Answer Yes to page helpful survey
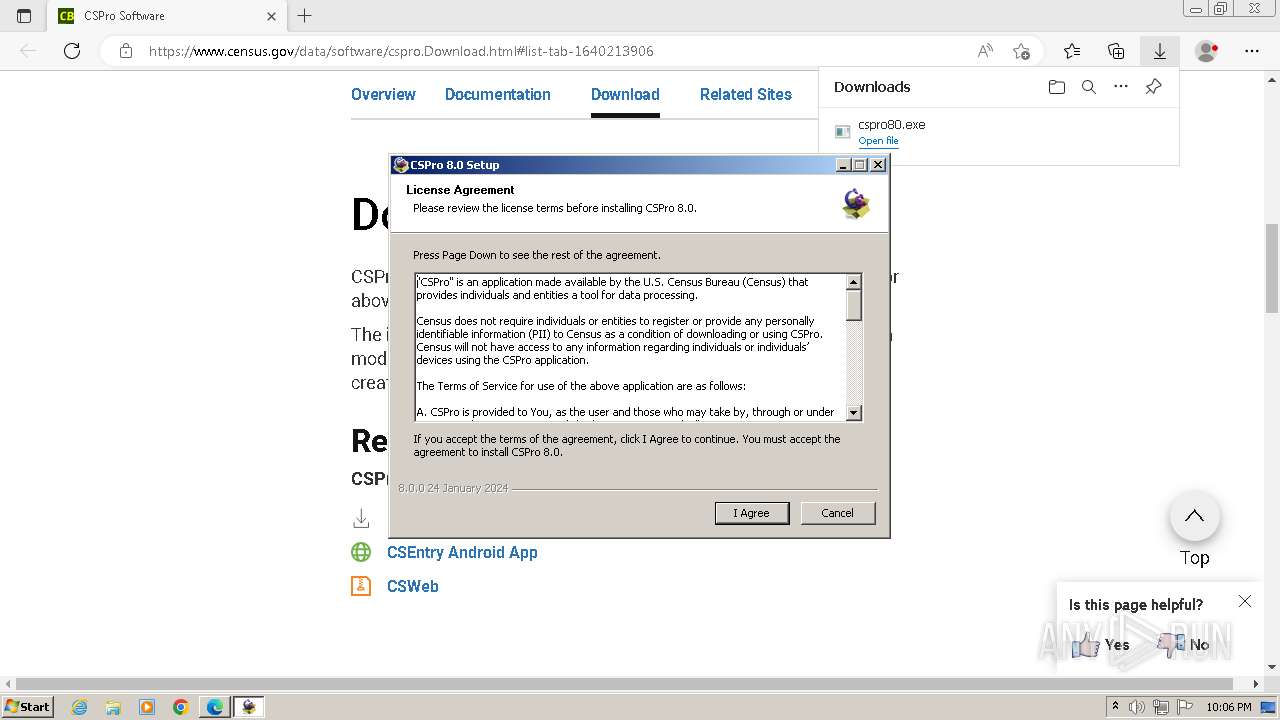 click(1101, 645)
